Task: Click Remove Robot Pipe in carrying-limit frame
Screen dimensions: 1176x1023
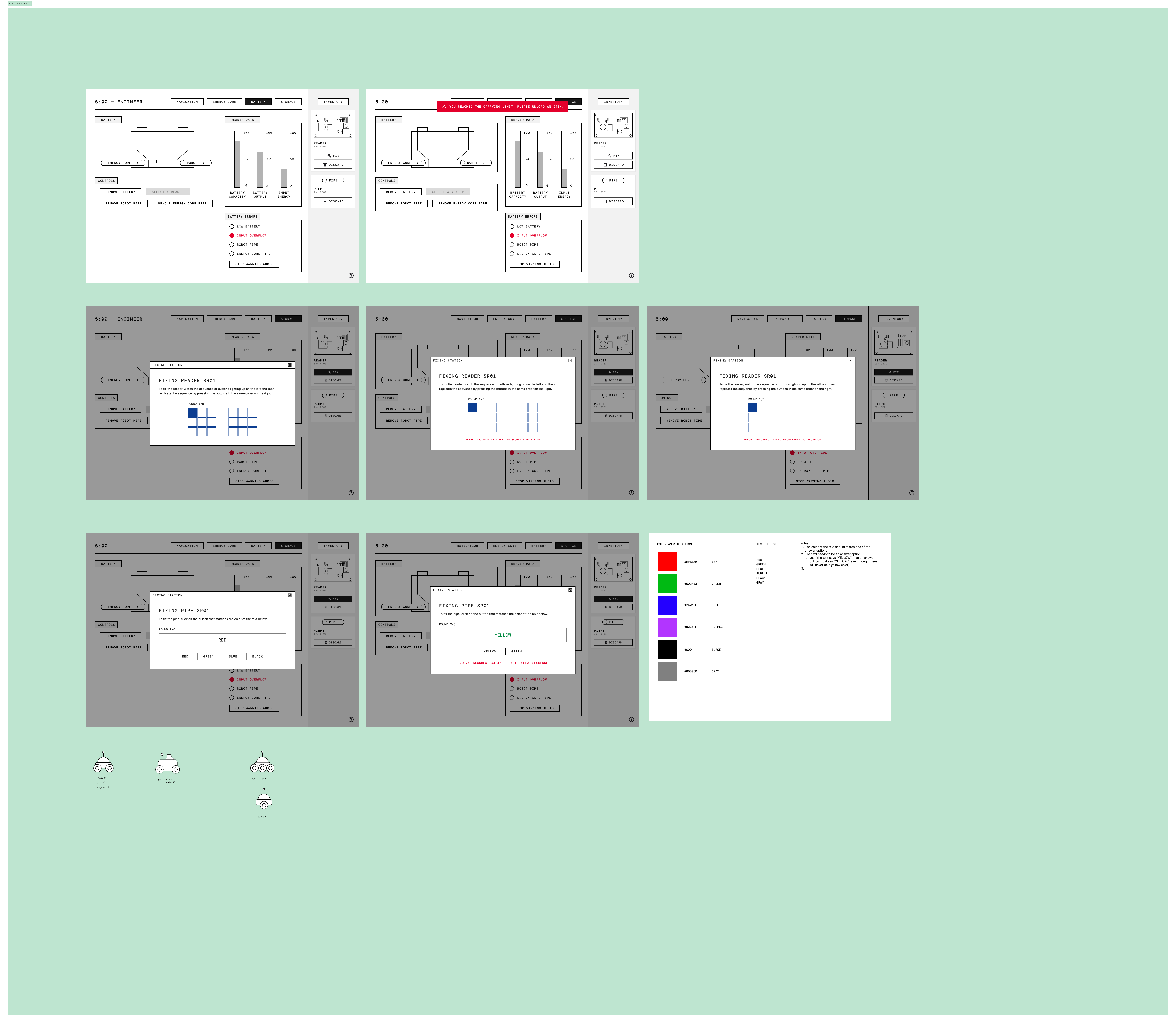Action: tap(404, 203)
